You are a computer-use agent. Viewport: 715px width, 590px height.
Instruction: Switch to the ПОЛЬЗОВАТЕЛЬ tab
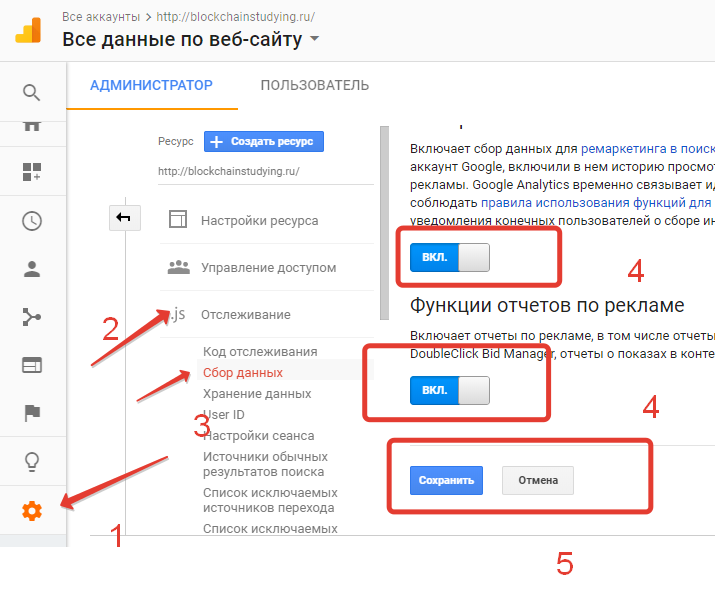[x=314, y=86]
